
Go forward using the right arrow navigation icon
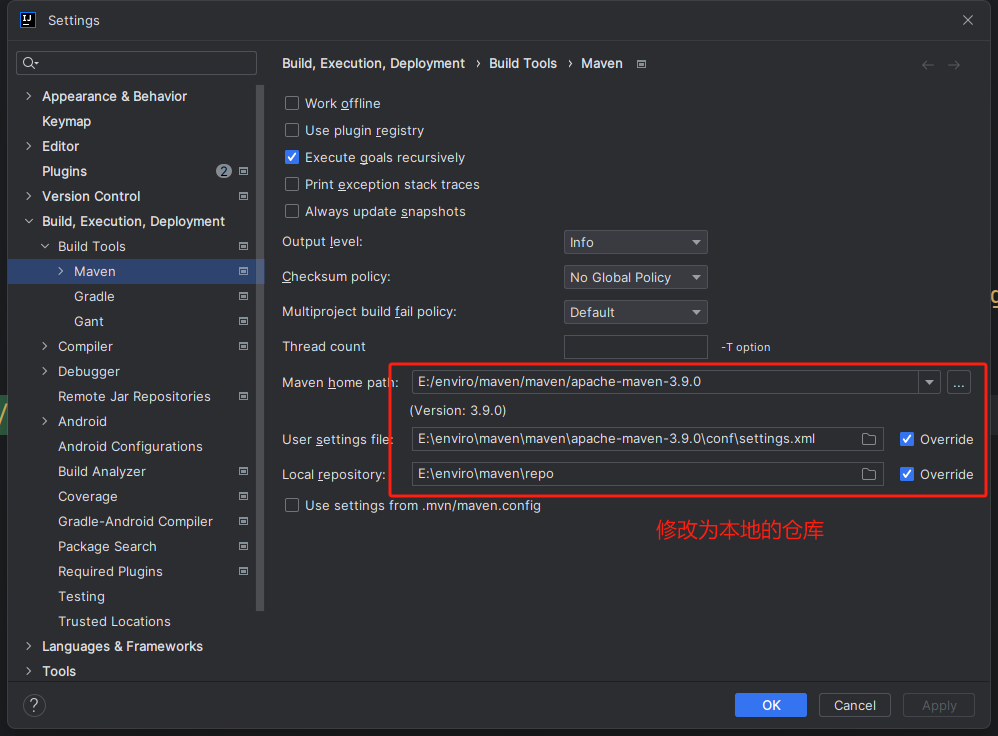click(953, 65)
